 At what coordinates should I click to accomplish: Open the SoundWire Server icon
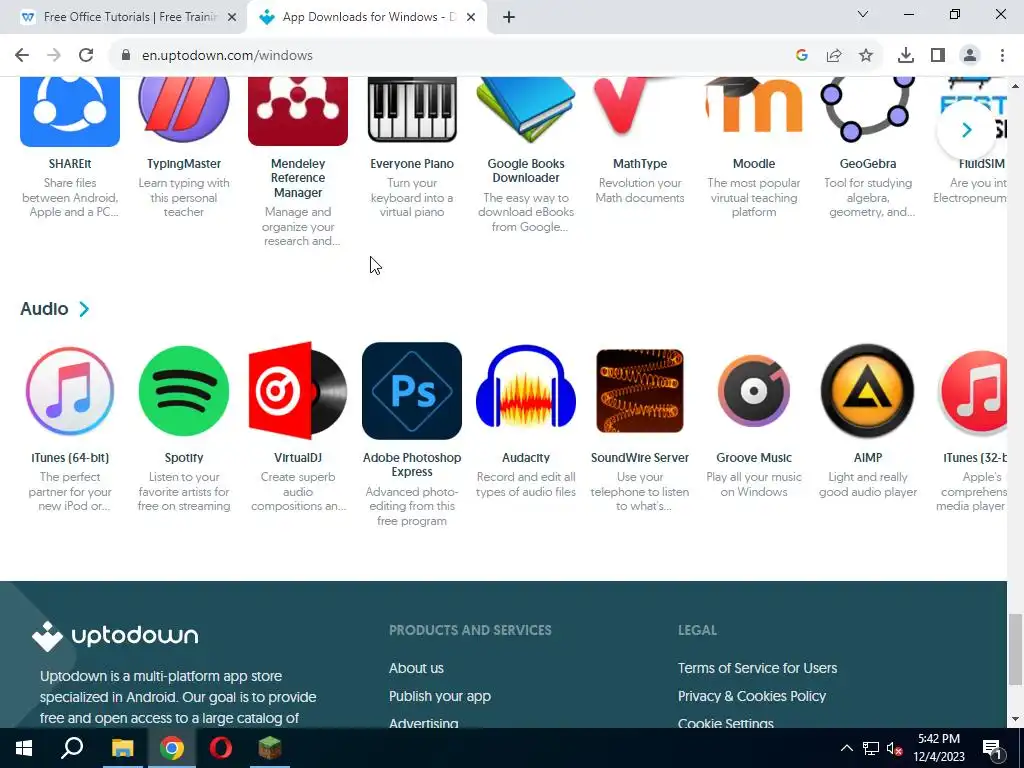coord(640,391)
